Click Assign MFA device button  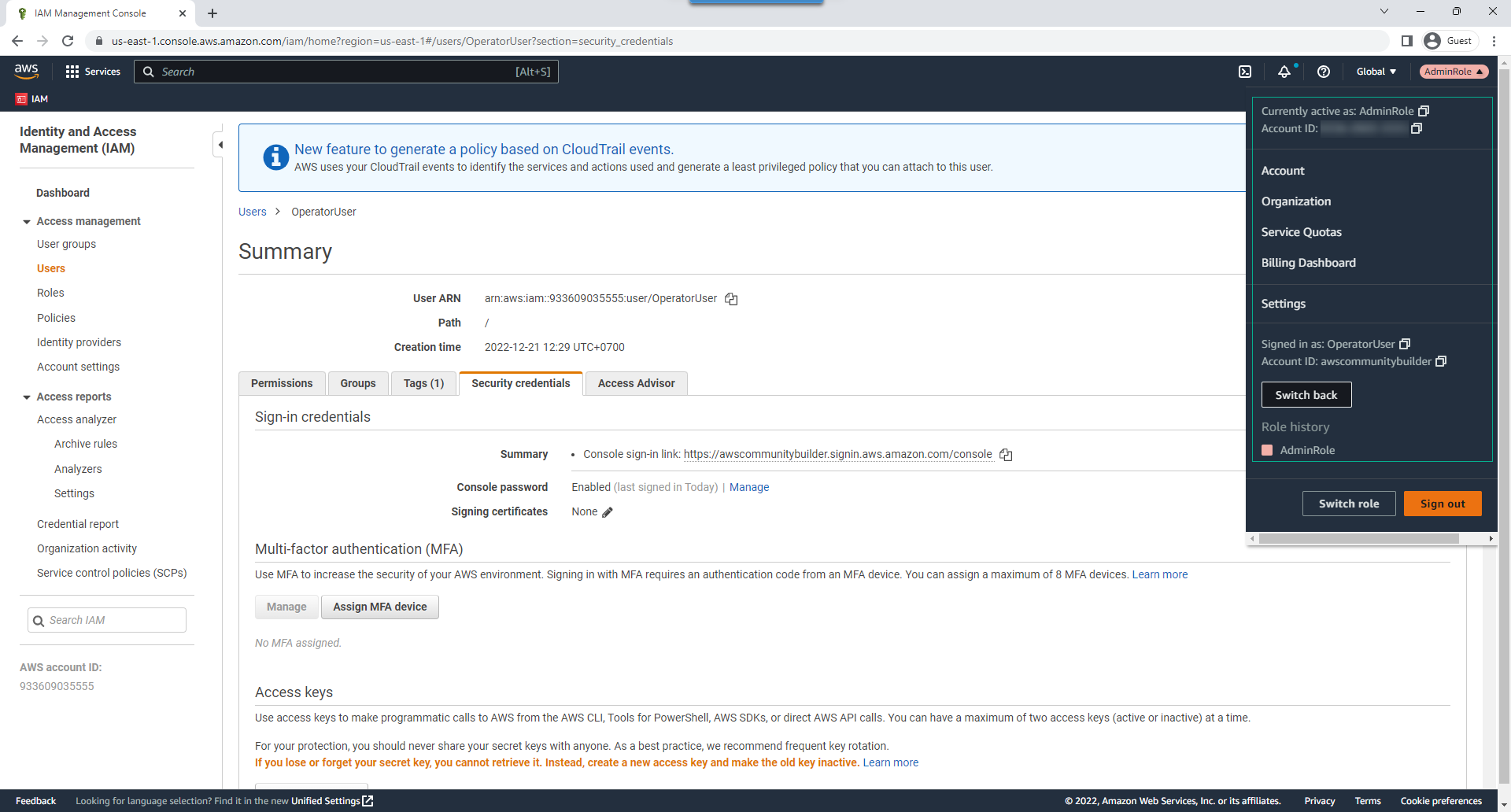point(379,607)
